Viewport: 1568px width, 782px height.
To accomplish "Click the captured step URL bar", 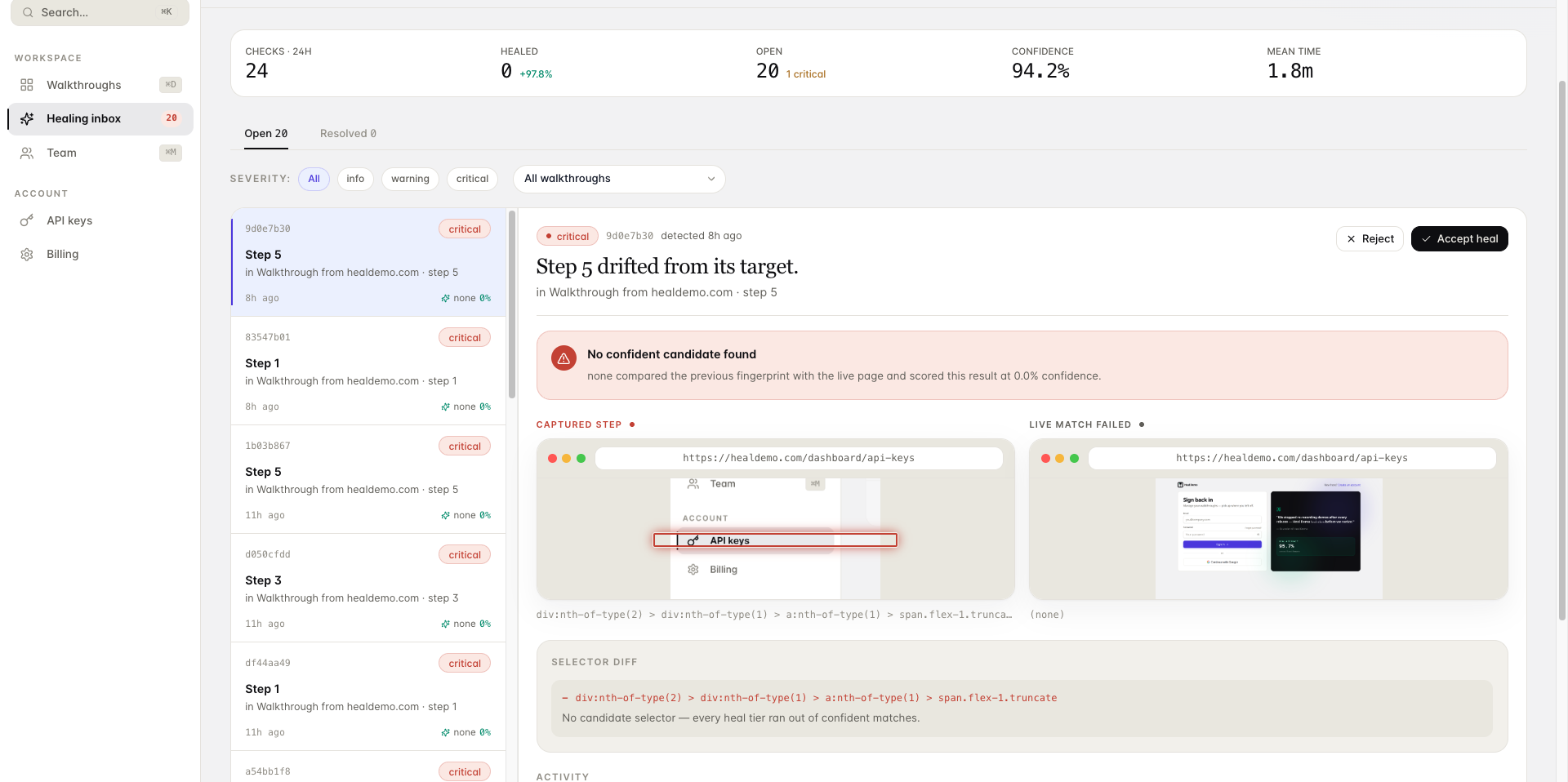I will pos(799,458).
